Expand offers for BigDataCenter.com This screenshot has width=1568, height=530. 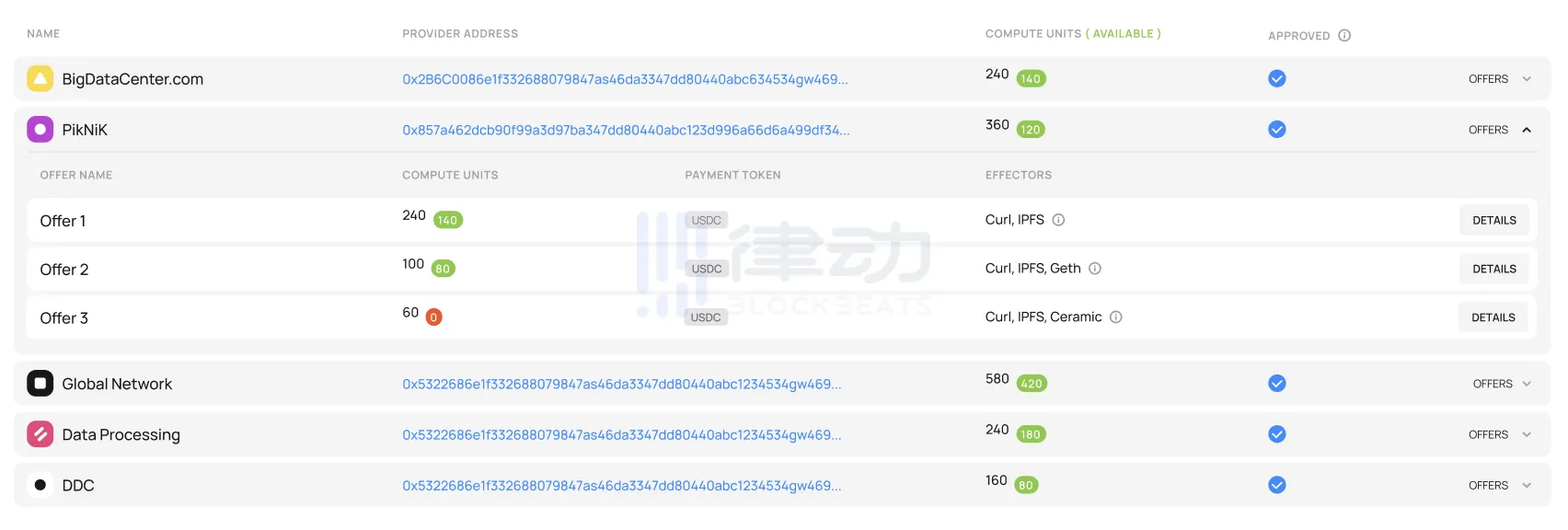click(1500, 79)
